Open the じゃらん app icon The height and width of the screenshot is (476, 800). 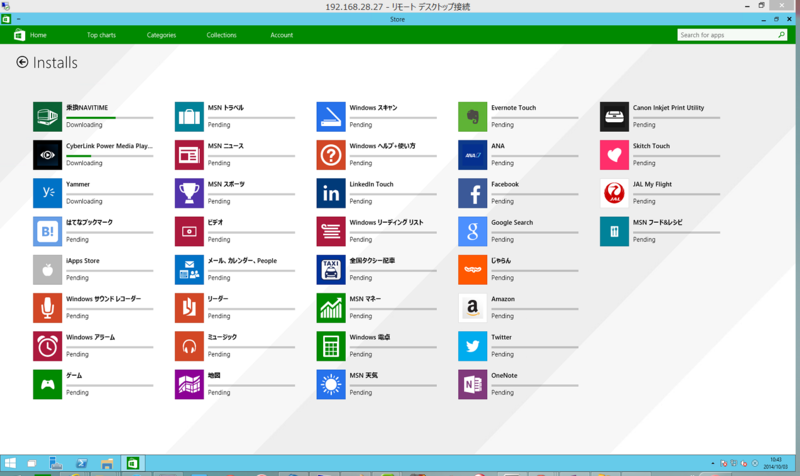(x=472, y=270)
